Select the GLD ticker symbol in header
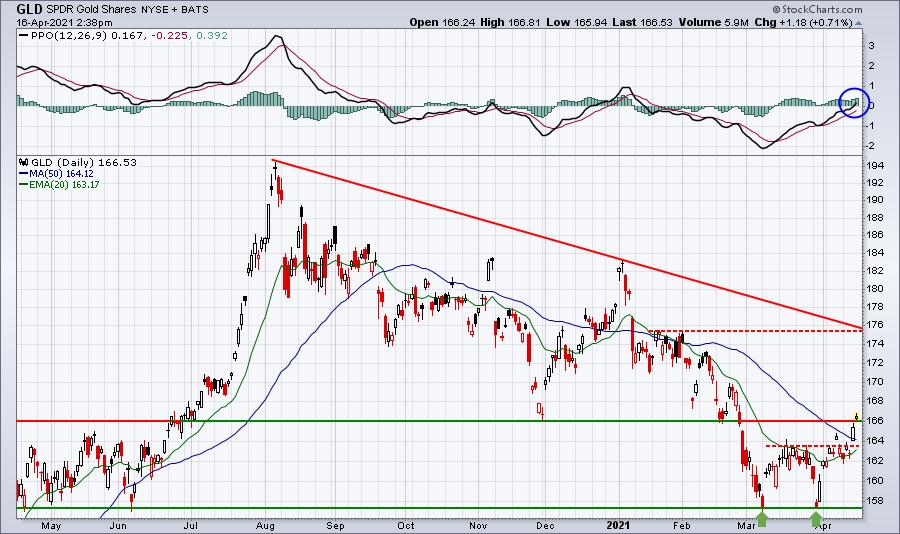Image resolution: width=900 pixels, height=534 pixels. click(x=14, y=6)
